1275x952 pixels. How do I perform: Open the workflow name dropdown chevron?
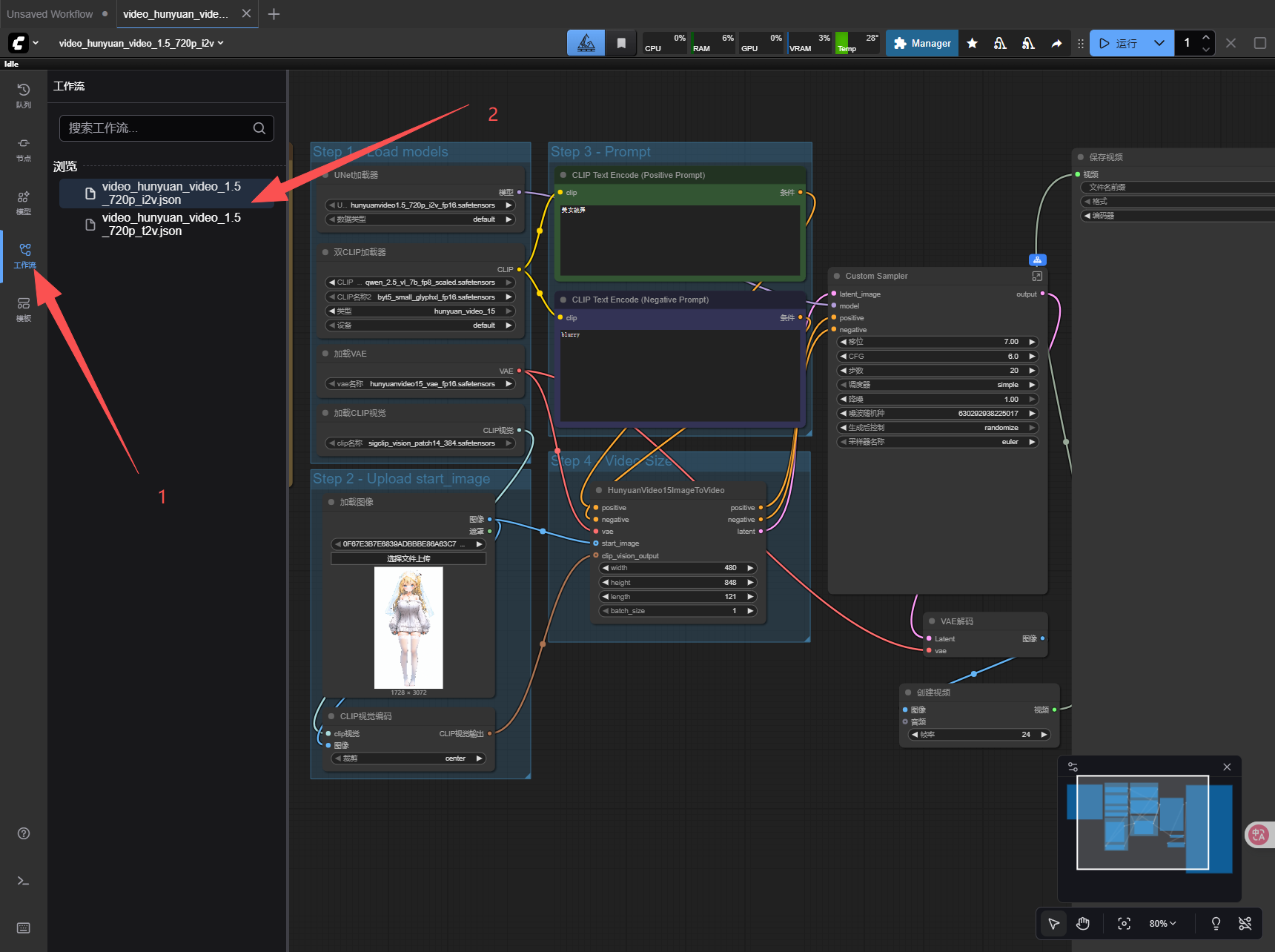coord(221,43)
